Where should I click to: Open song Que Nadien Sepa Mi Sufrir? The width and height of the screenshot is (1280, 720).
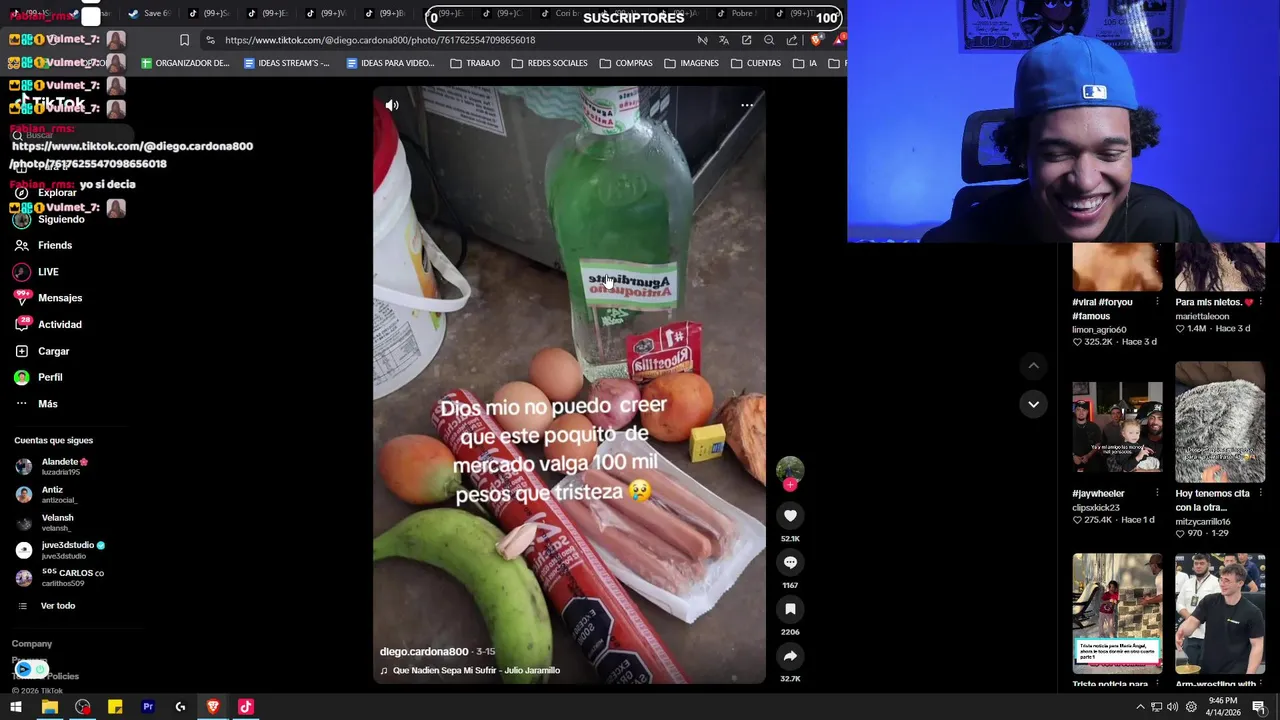point(470,670)
